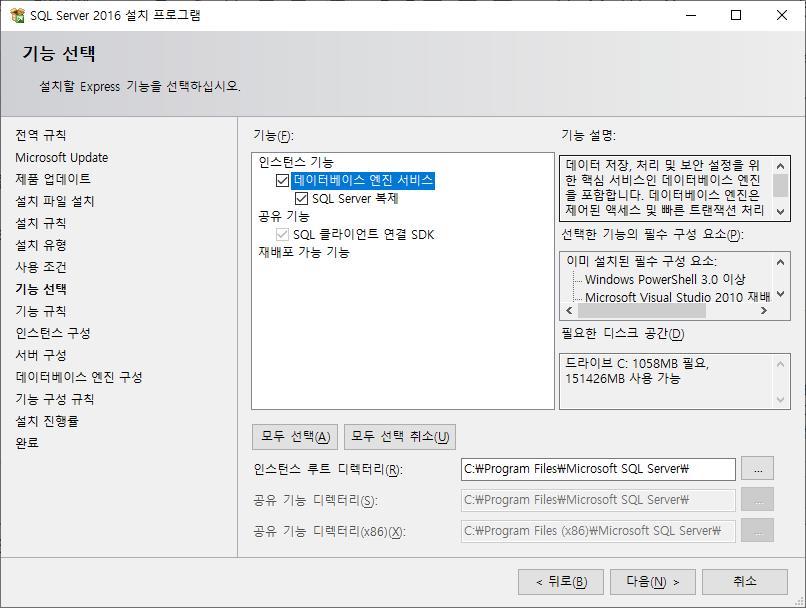Image resolution: width=806 pixels, height=608 pixels.
Task: Uncheck the SQL Server 복제 checkbox
Action: click(301, 198)
